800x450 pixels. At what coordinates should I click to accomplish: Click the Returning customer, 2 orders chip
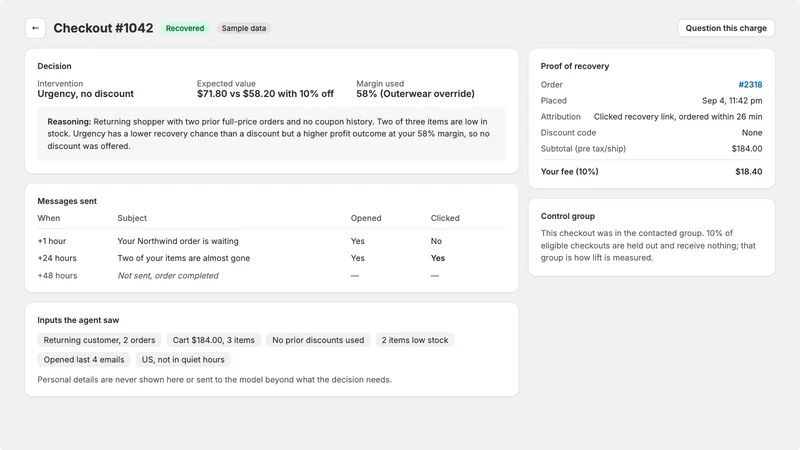(99, 340)
